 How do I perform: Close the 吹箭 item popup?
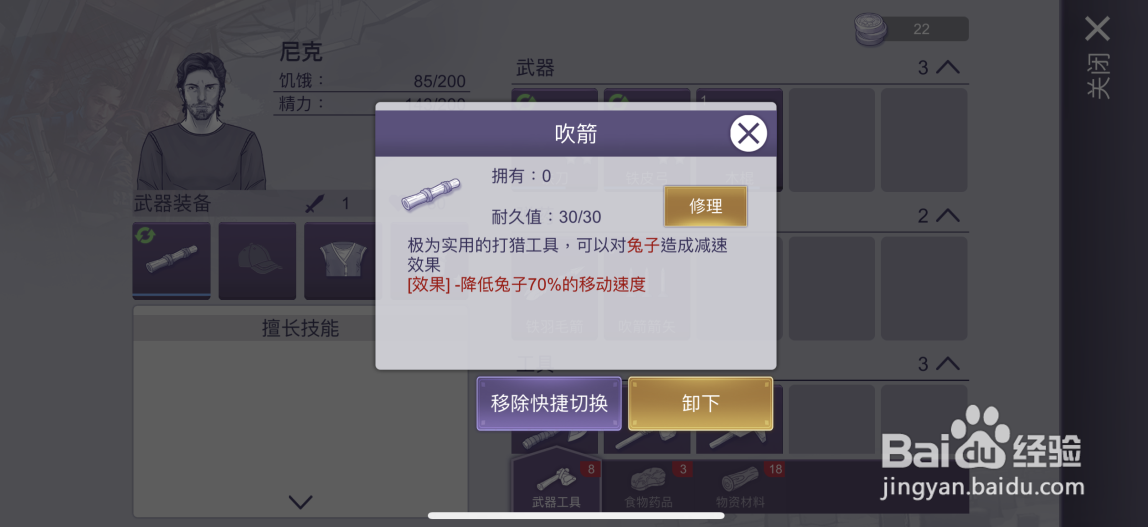[x=748, y=133]
